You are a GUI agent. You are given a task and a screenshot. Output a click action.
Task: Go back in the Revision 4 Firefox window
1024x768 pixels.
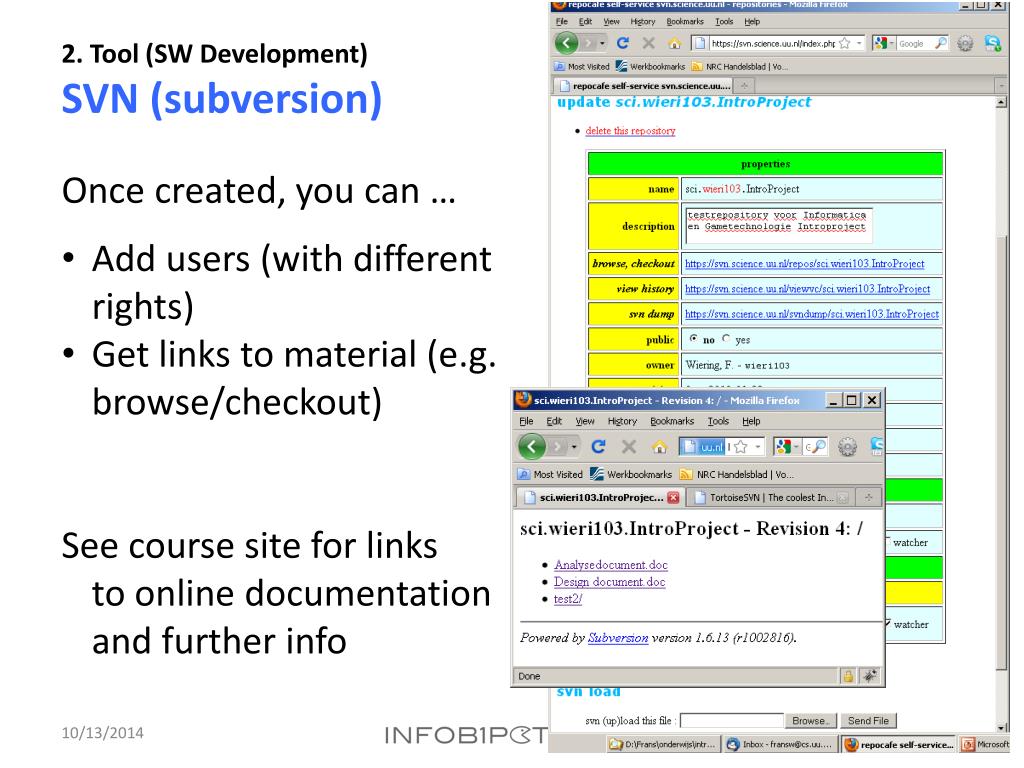532,447
